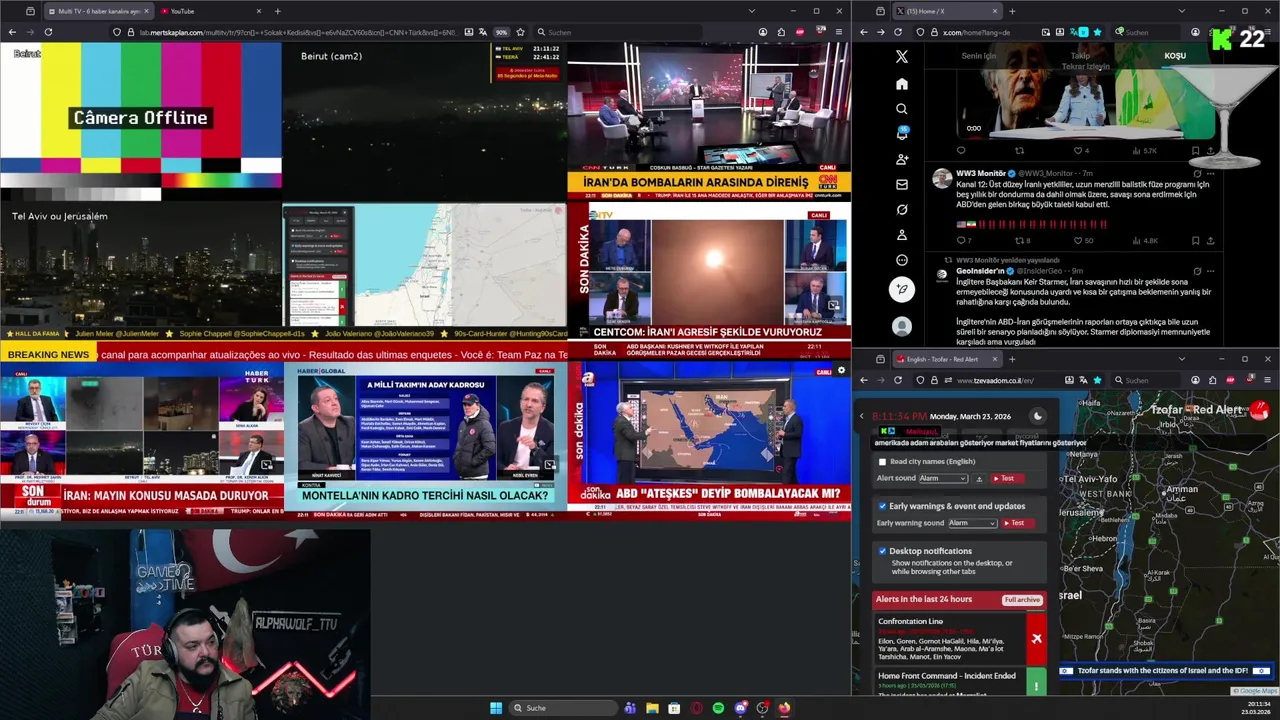Repost WW3 Monitör post showing 8 reposts
The image size is (1280, 720).
click(1022, 240)
